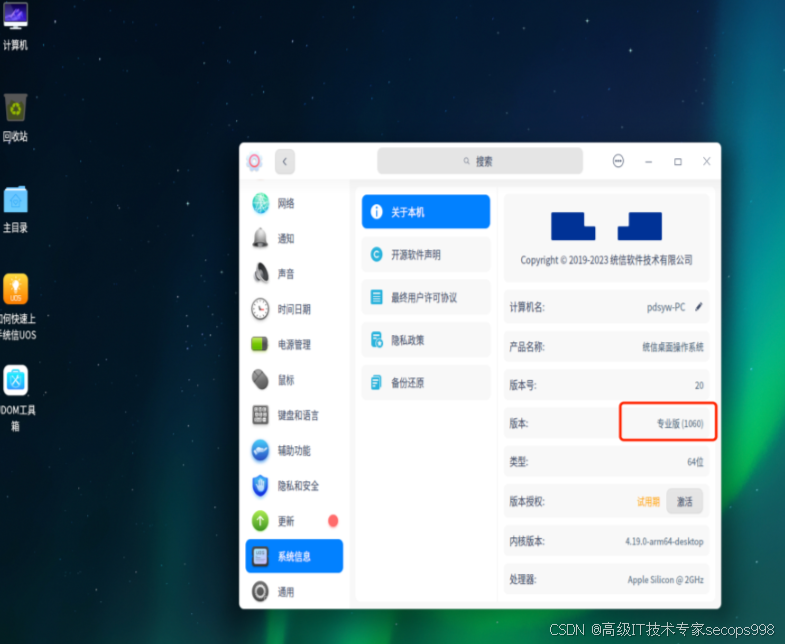Image resolution: width=785 pixels, height=644 pixels.
Task: Select 电源管理 battery in the sidebar
Action: point(294,345)
